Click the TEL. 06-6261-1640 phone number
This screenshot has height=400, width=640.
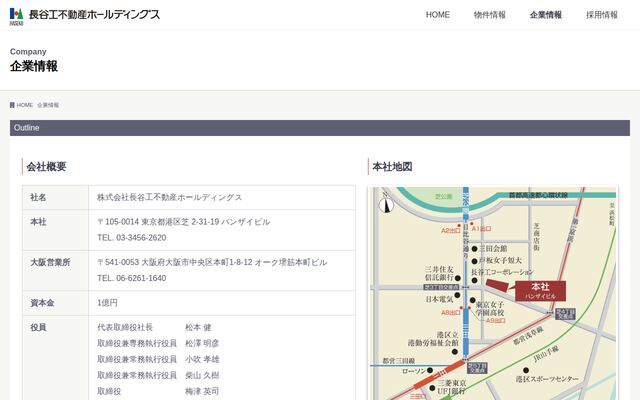point(131,278)
